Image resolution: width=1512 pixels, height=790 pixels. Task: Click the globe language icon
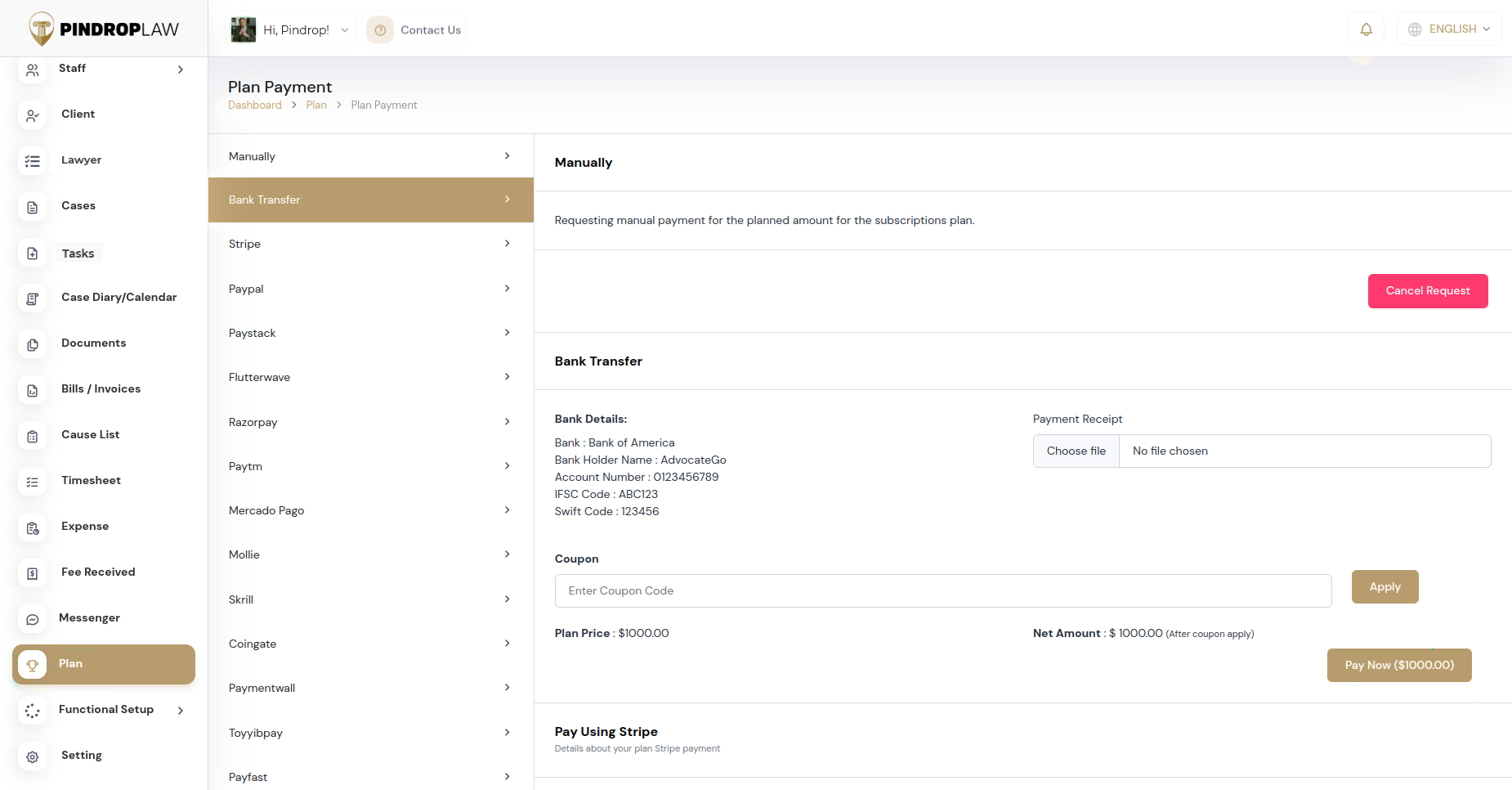pyautogui.click(x=1415, y=29)
